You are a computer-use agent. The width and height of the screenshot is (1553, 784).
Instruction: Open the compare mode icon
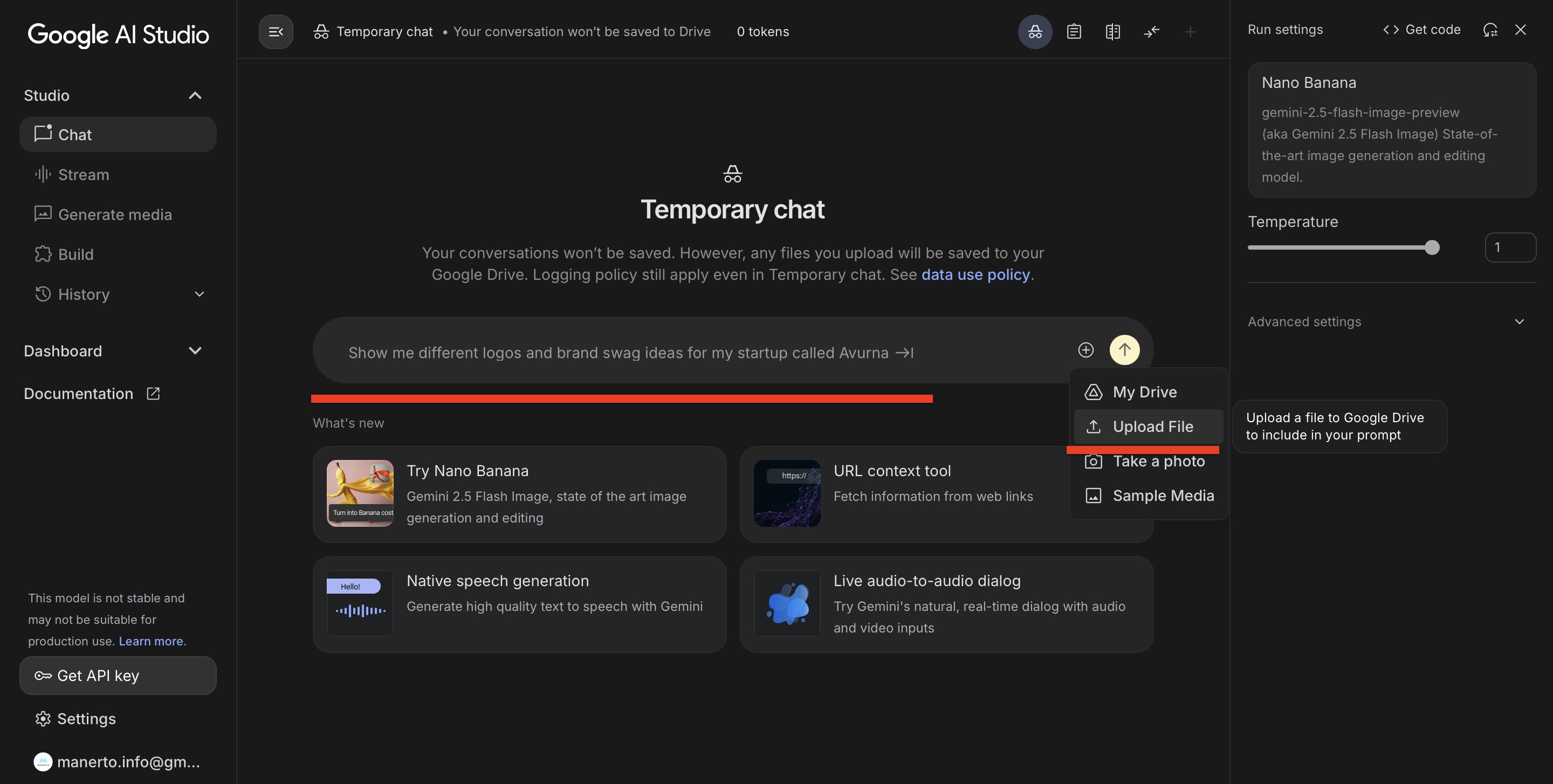(x=1112, y=31)
